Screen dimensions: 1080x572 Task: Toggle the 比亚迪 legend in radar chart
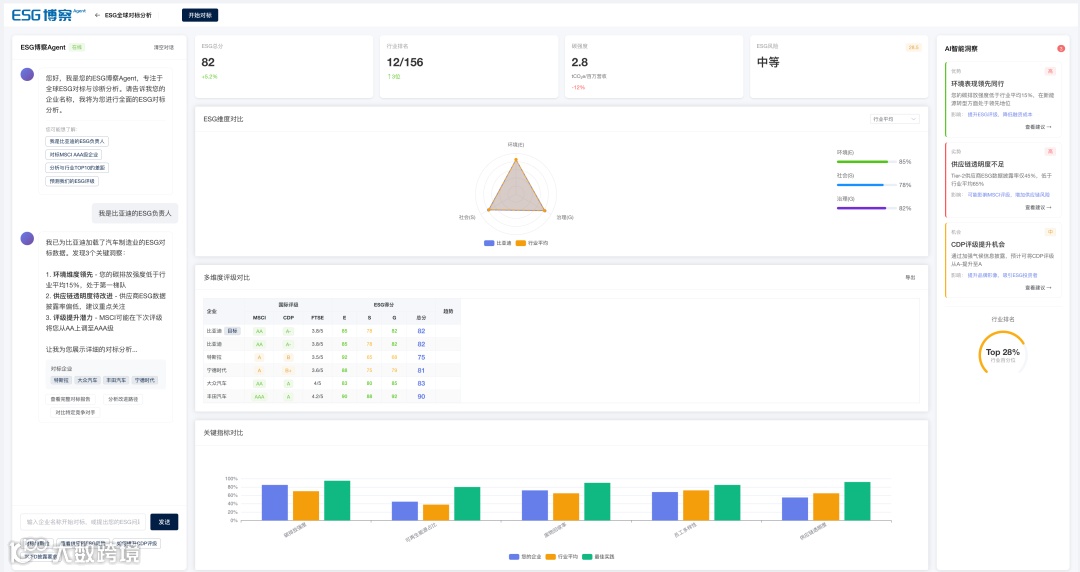click(x=497, y=243)
